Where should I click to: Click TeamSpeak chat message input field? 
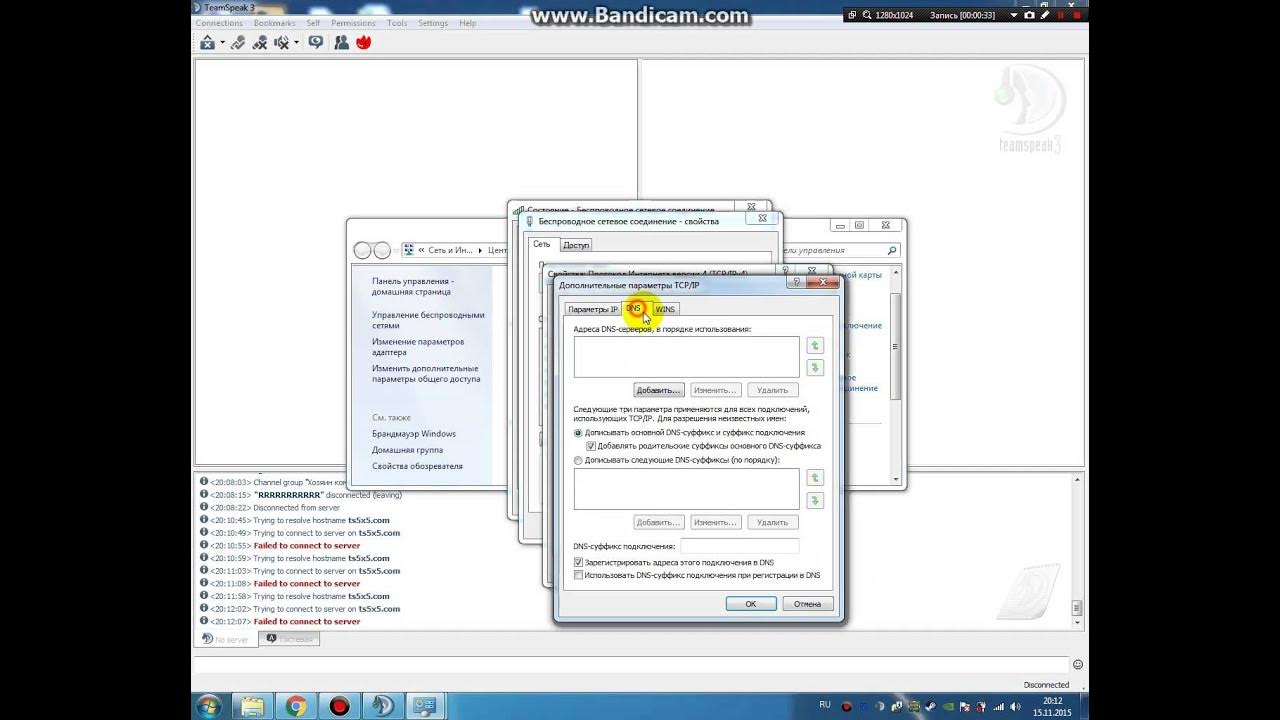click(630, 664)
